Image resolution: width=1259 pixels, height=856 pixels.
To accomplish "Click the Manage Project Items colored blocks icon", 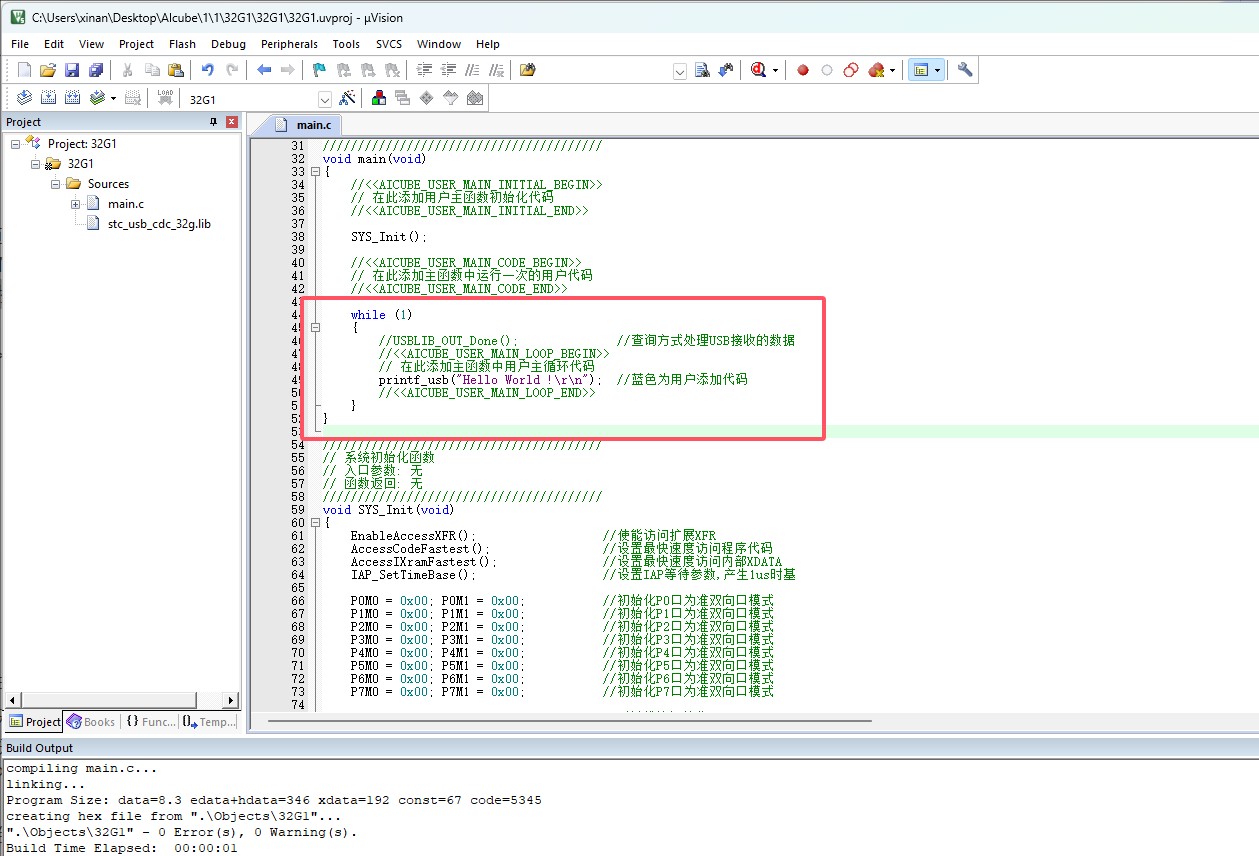I will 379,98.
